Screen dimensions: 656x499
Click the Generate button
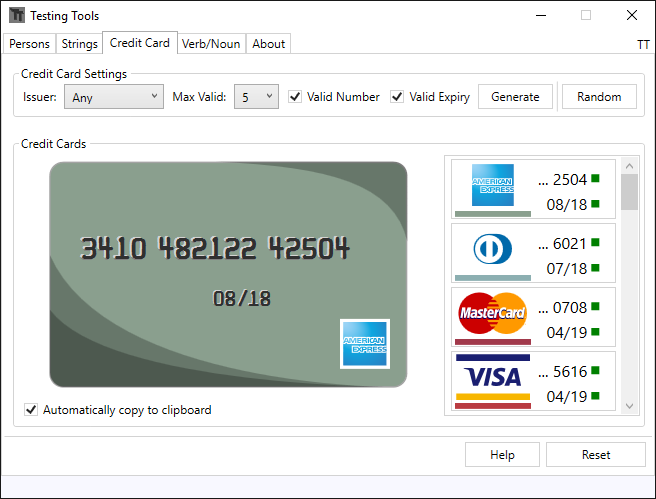coord(515,97)
